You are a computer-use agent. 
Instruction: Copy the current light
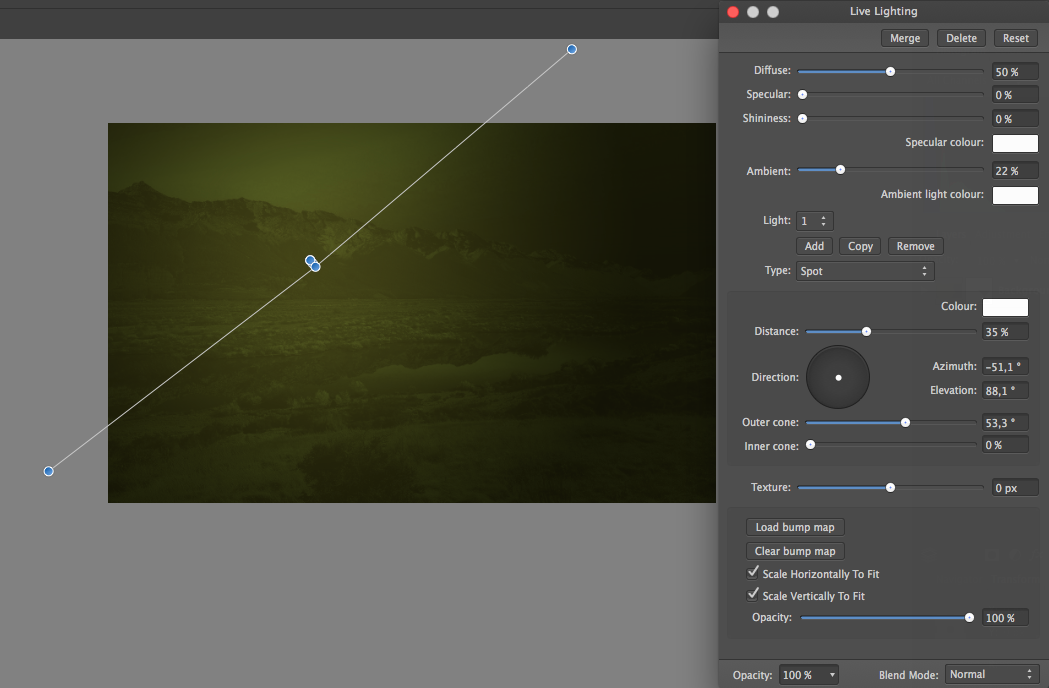click(x=860, y=245)
